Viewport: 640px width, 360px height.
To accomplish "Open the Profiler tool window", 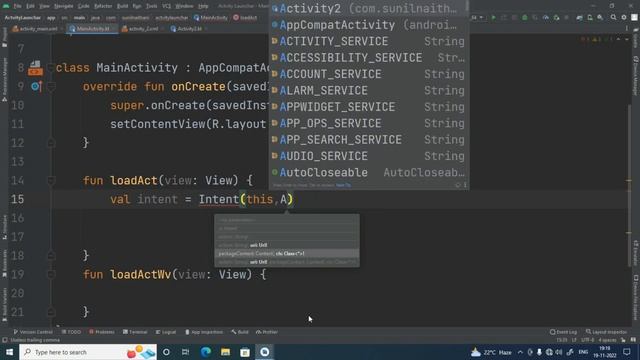I will [x=267, y=332].
